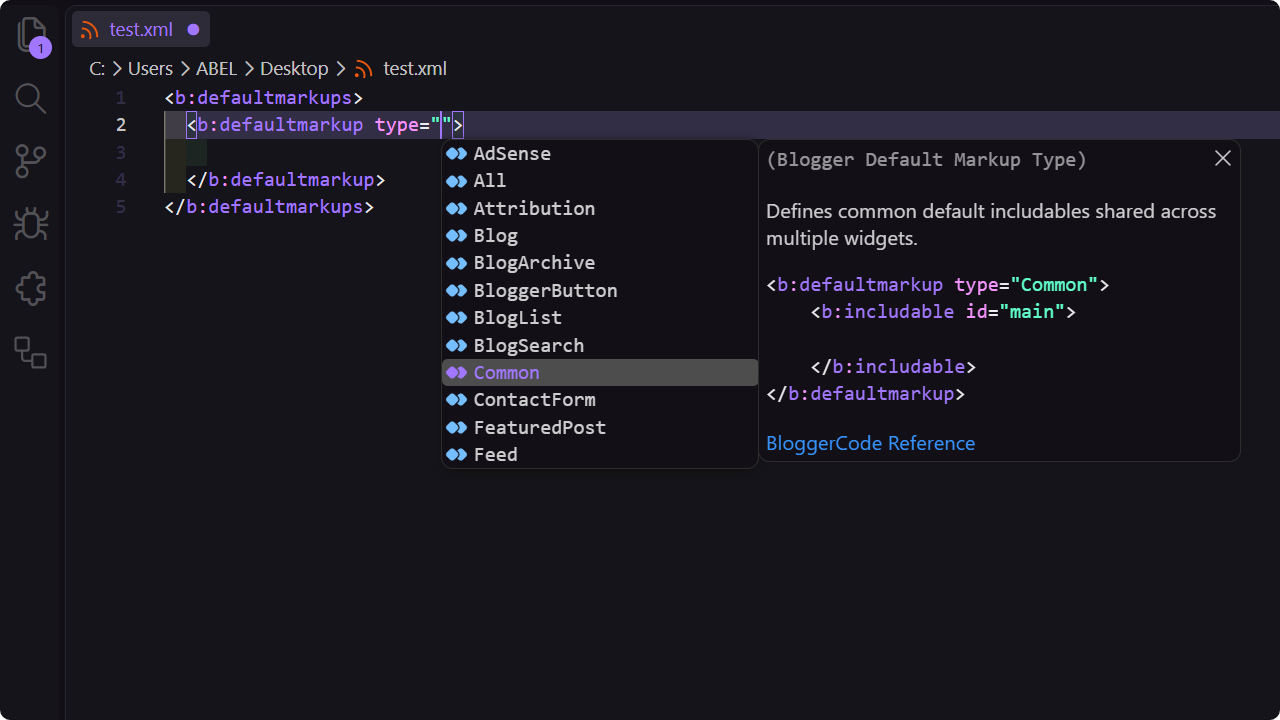Click the enum icon beside BlogSearch
1280x720 pixels.
(x=457, y=345)
